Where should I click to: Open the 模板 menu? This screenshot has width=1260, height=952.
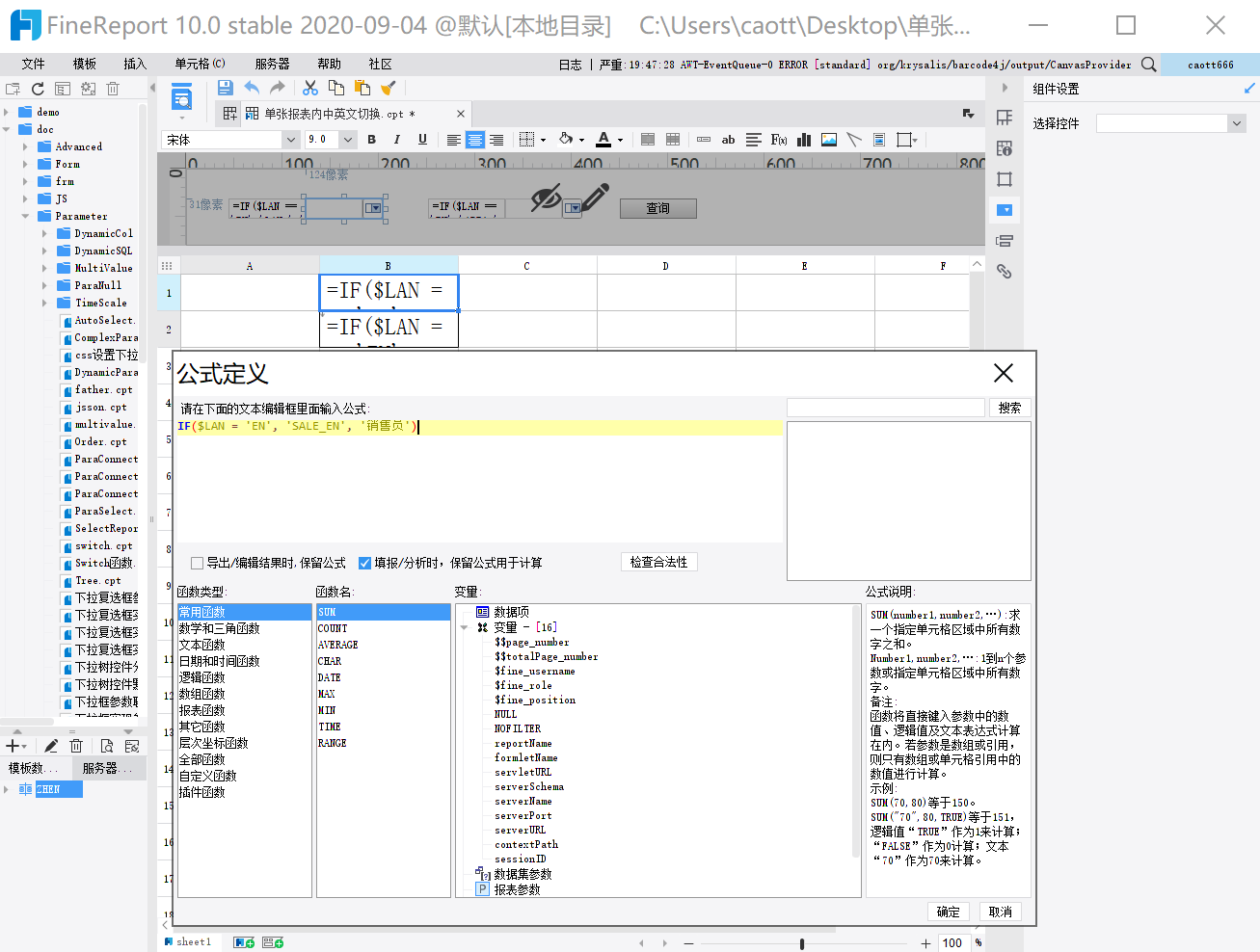(x=85, y=64)
